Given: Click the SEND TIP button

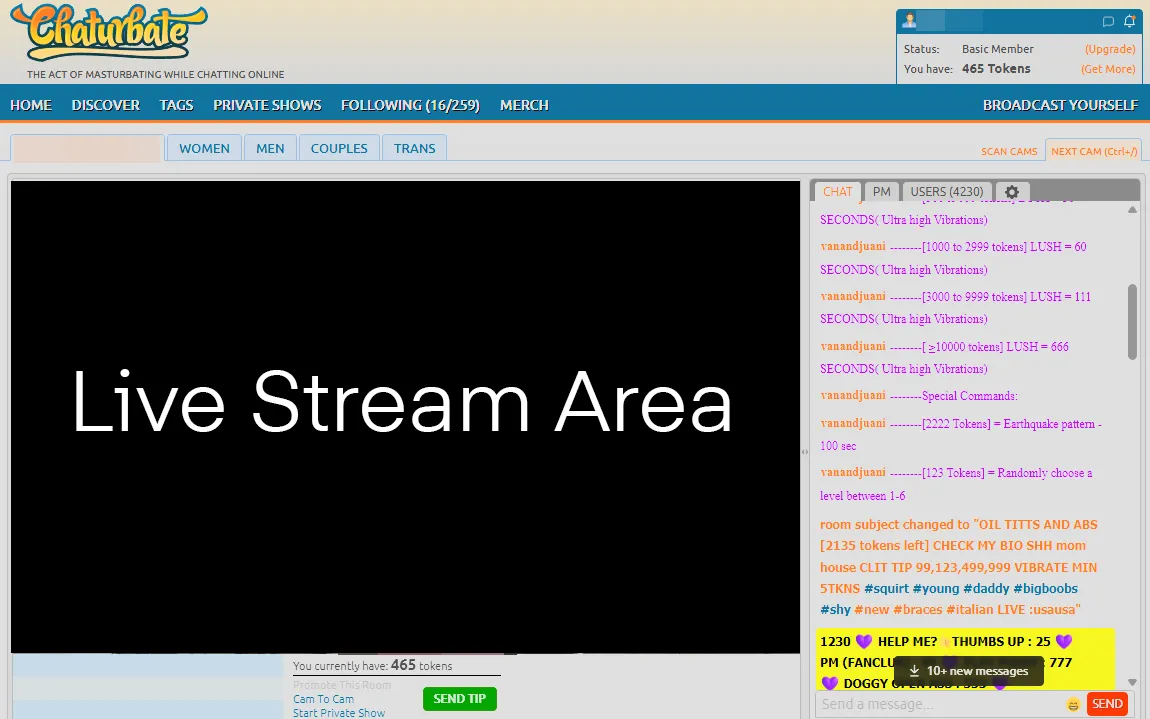Looking at the screenshot, I should [459, 699].
